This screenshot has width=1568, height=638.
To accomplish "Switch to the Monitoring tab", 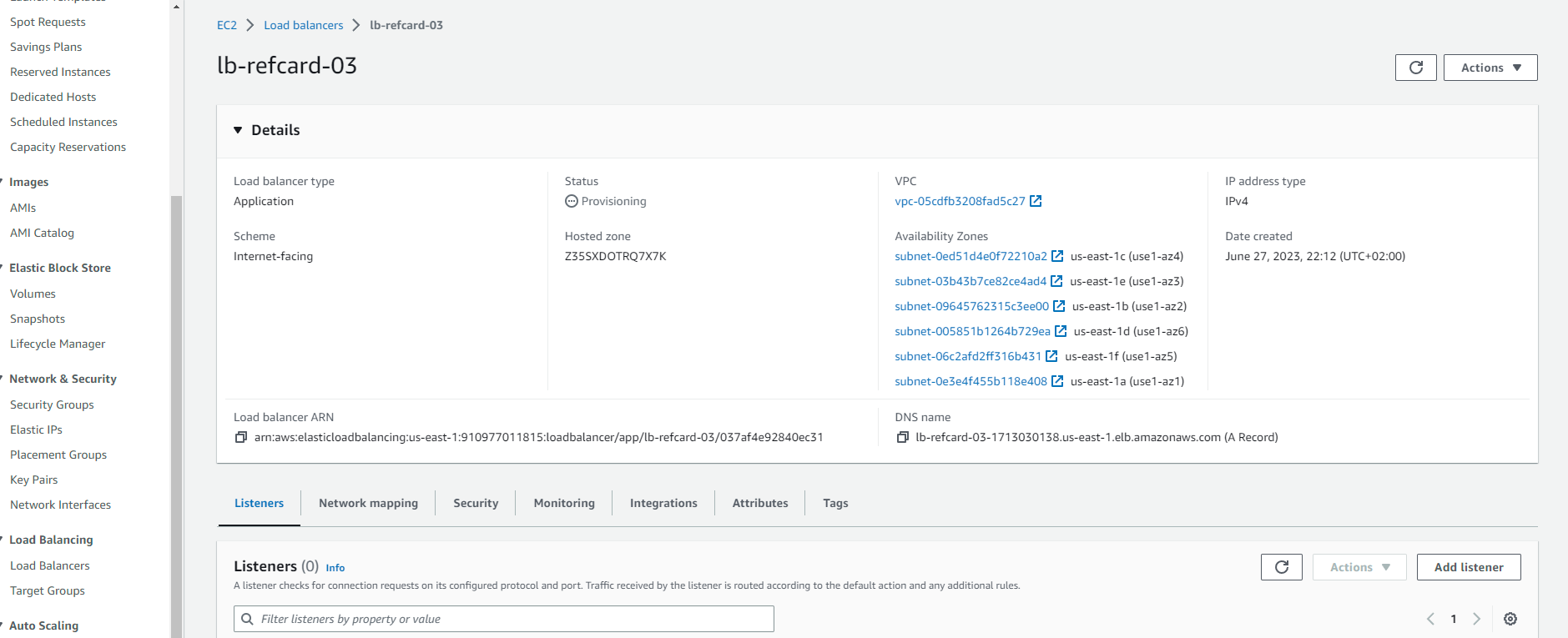I will pyautogui.click(x=564, y=503).
